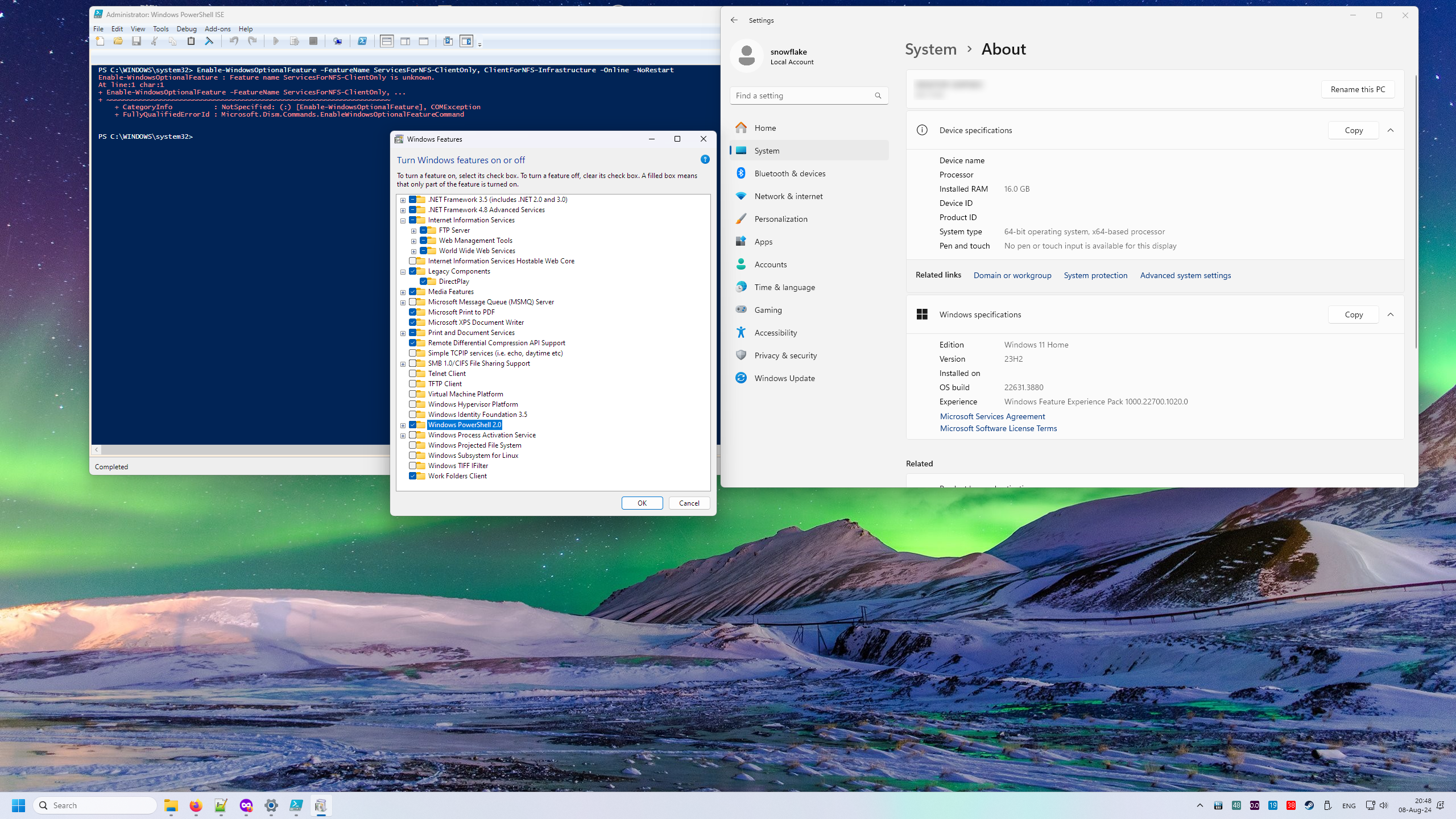
Task: Click the Settings back arrow
Action: point(734,20)
